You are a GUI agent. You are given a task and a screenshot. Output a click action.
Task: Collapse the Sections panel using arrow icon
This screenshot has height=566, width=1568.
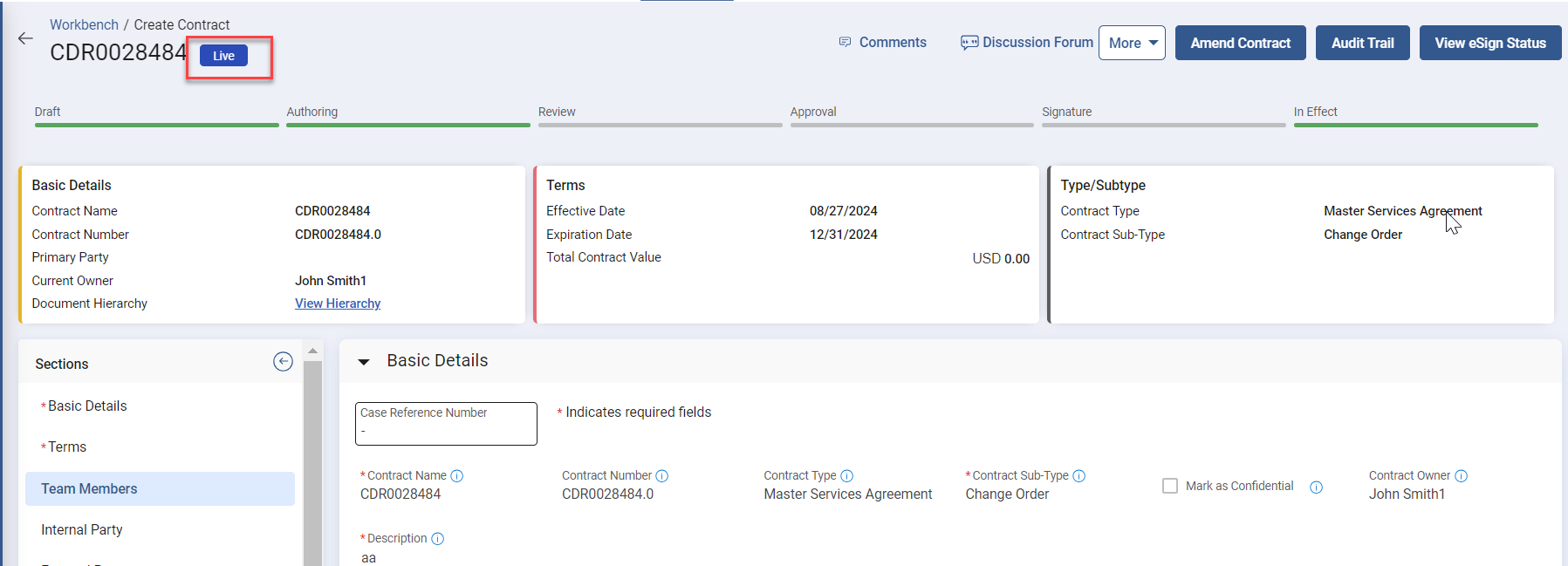click(283, 362)
